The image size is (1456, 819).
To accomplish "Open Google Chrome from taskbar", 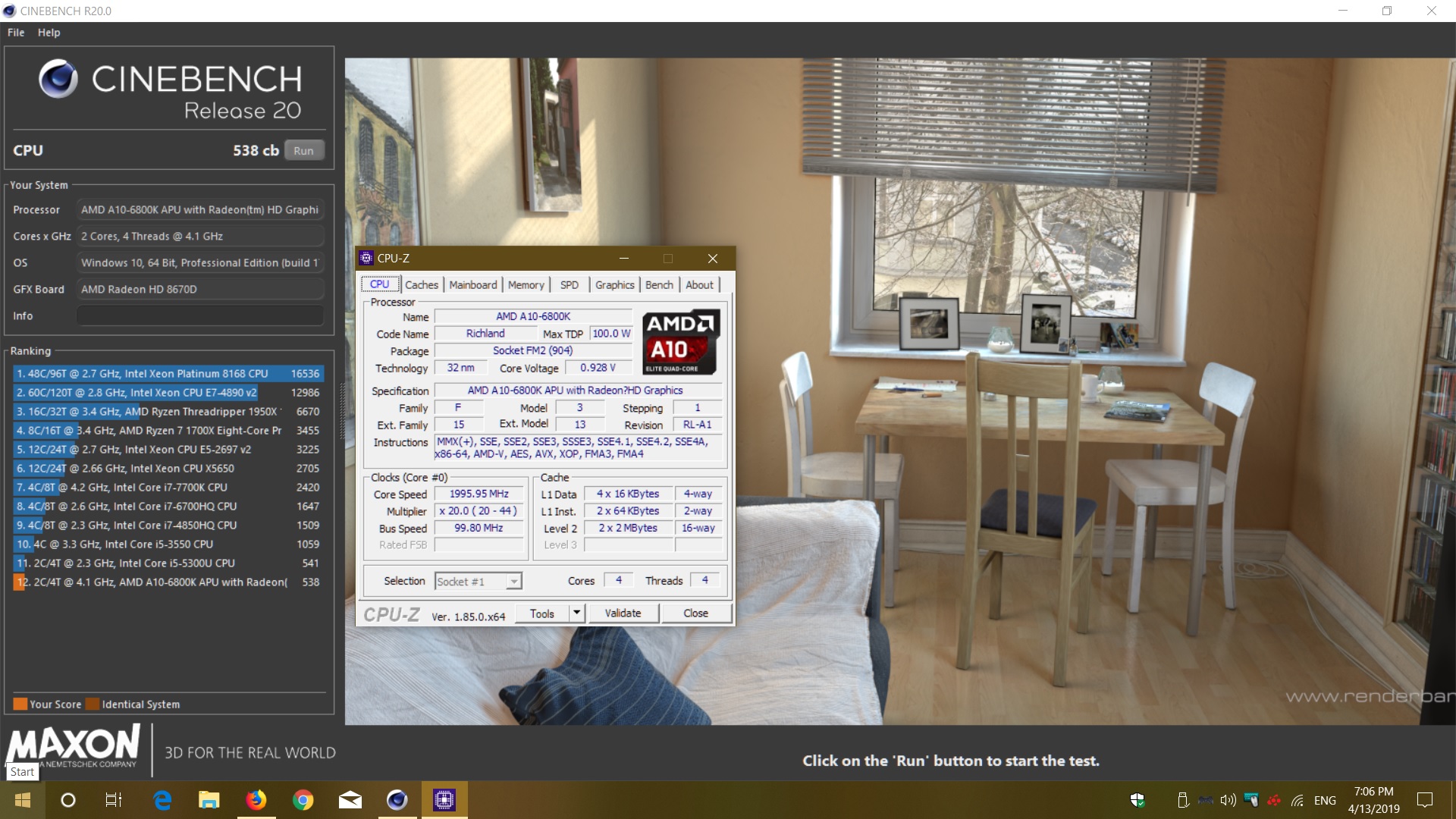I will coord(303,800).
